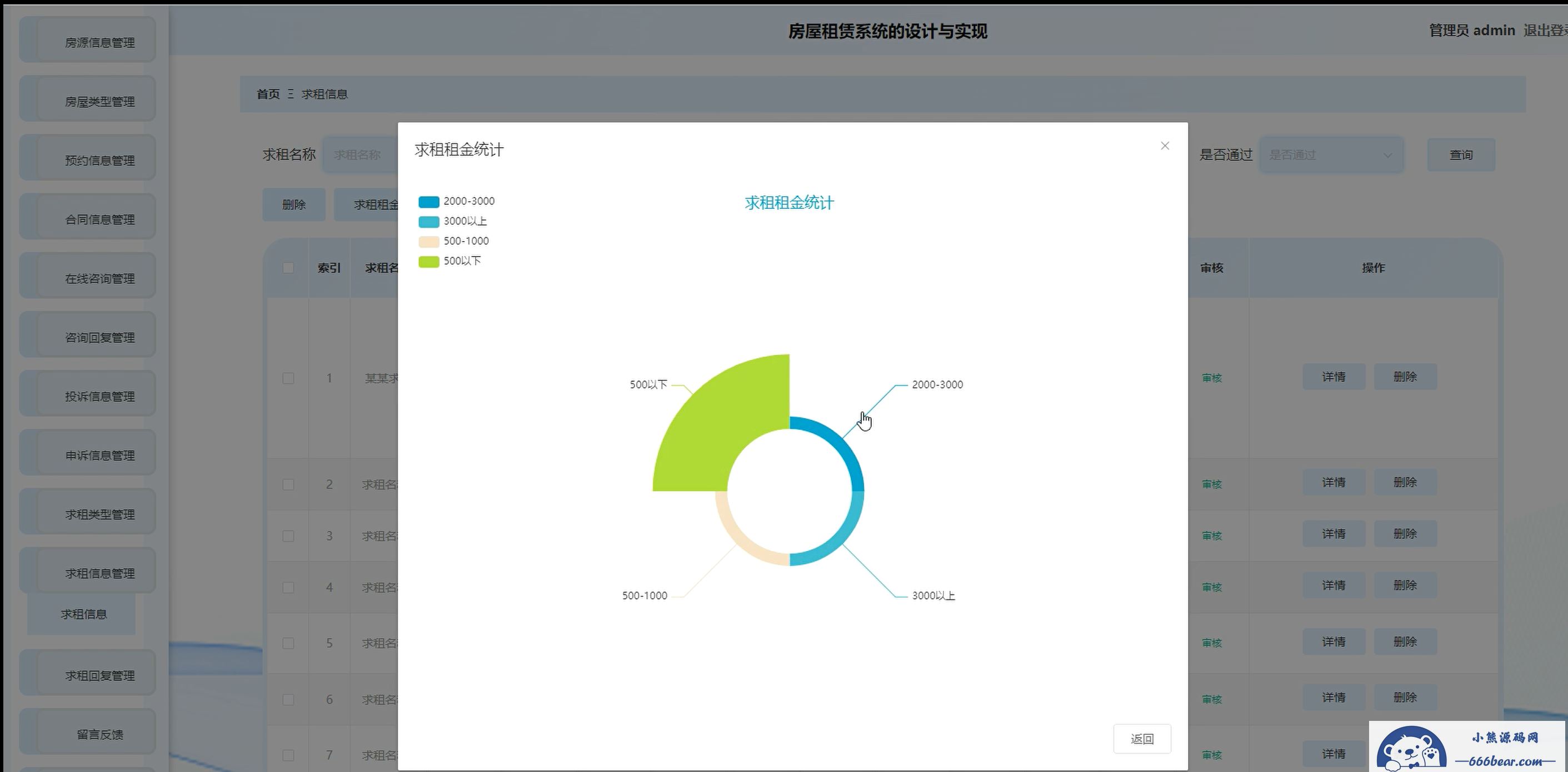The width and height of the screenshot is (1568, 772).
Task: Toggle the 500-1000 legend swatch
Action: pos(428,242)
